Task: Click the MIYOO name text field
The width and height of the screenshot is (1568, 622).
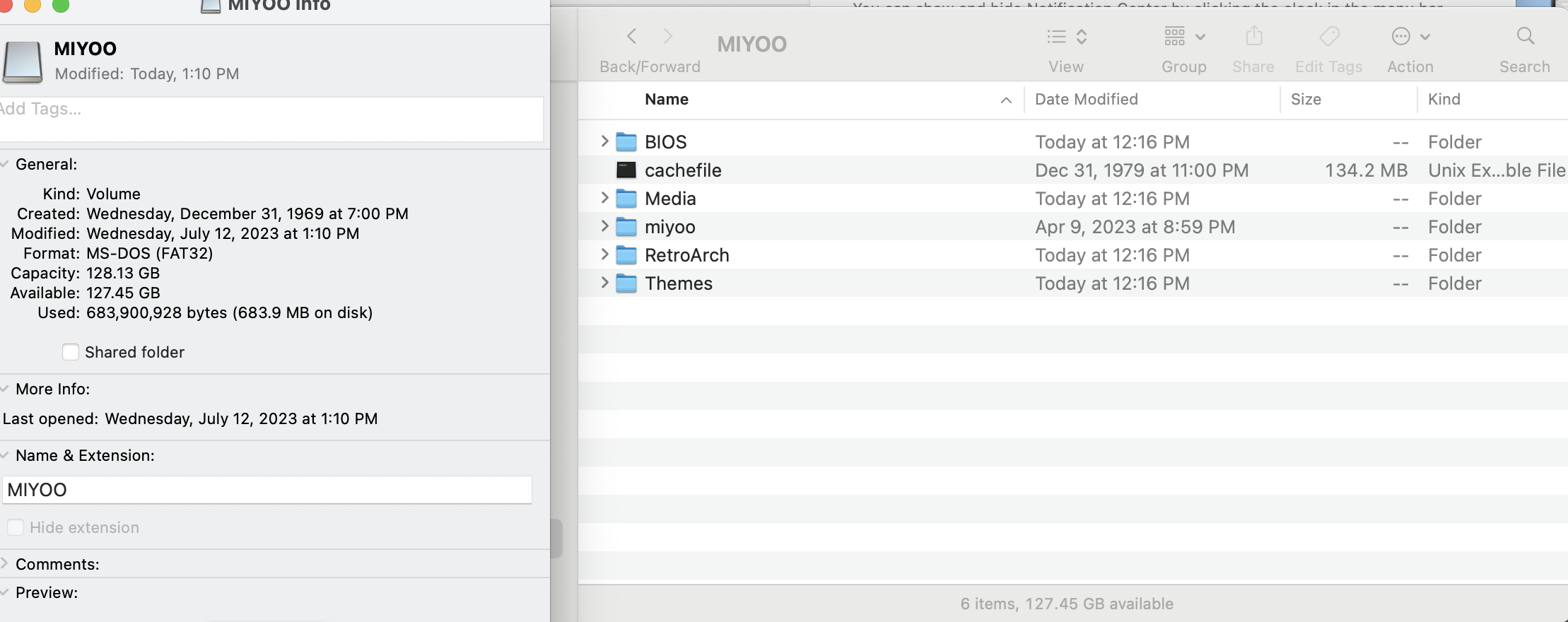Action: pyautogui.click(x=267, y=490)
